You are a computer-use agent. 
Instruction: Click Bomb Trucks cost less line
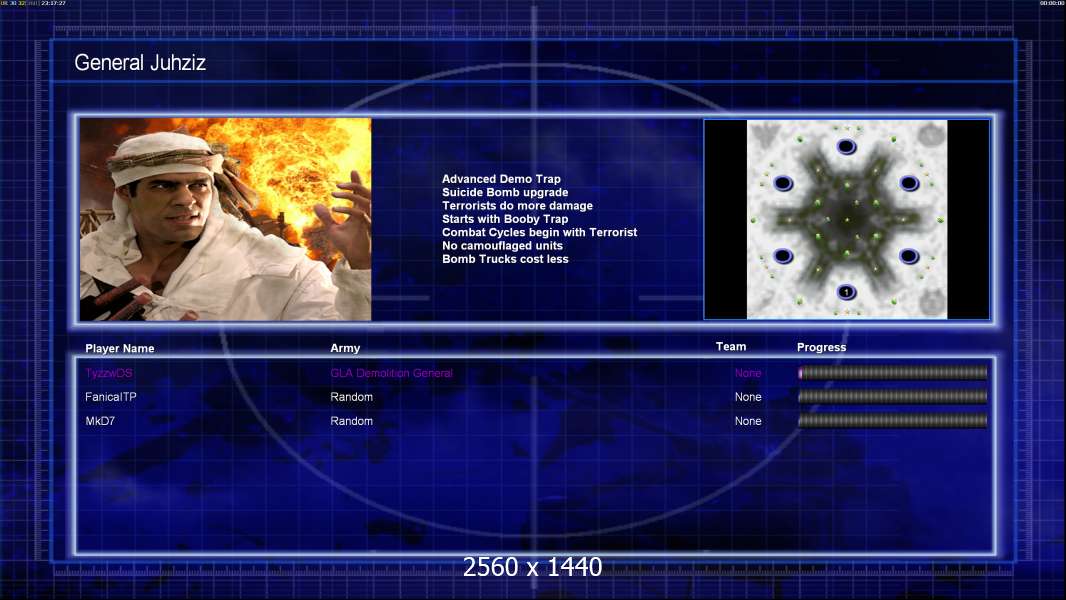click(x=505, y=259)
